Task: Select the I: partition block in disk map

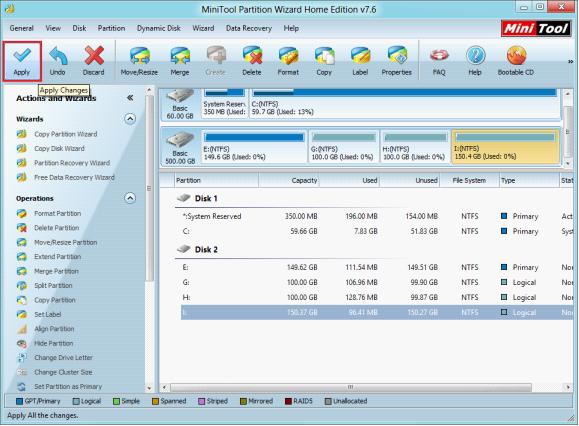Action: tap(505, 147)
